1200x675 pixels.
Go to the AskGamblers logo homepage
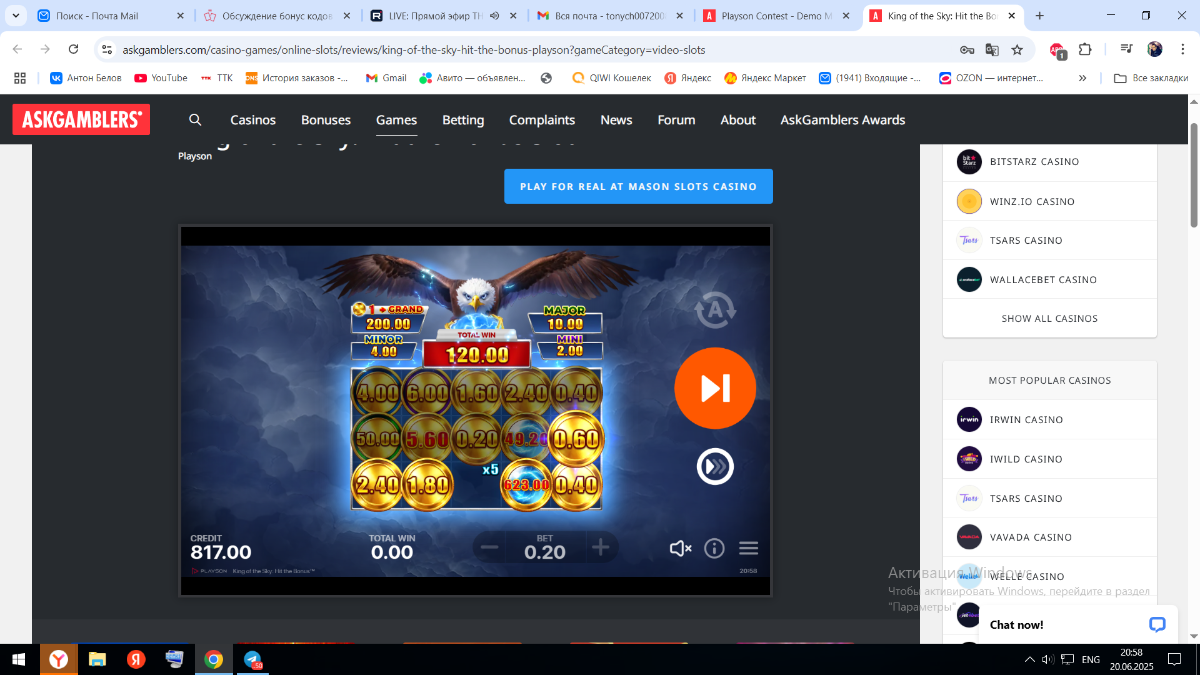point(81,120)
